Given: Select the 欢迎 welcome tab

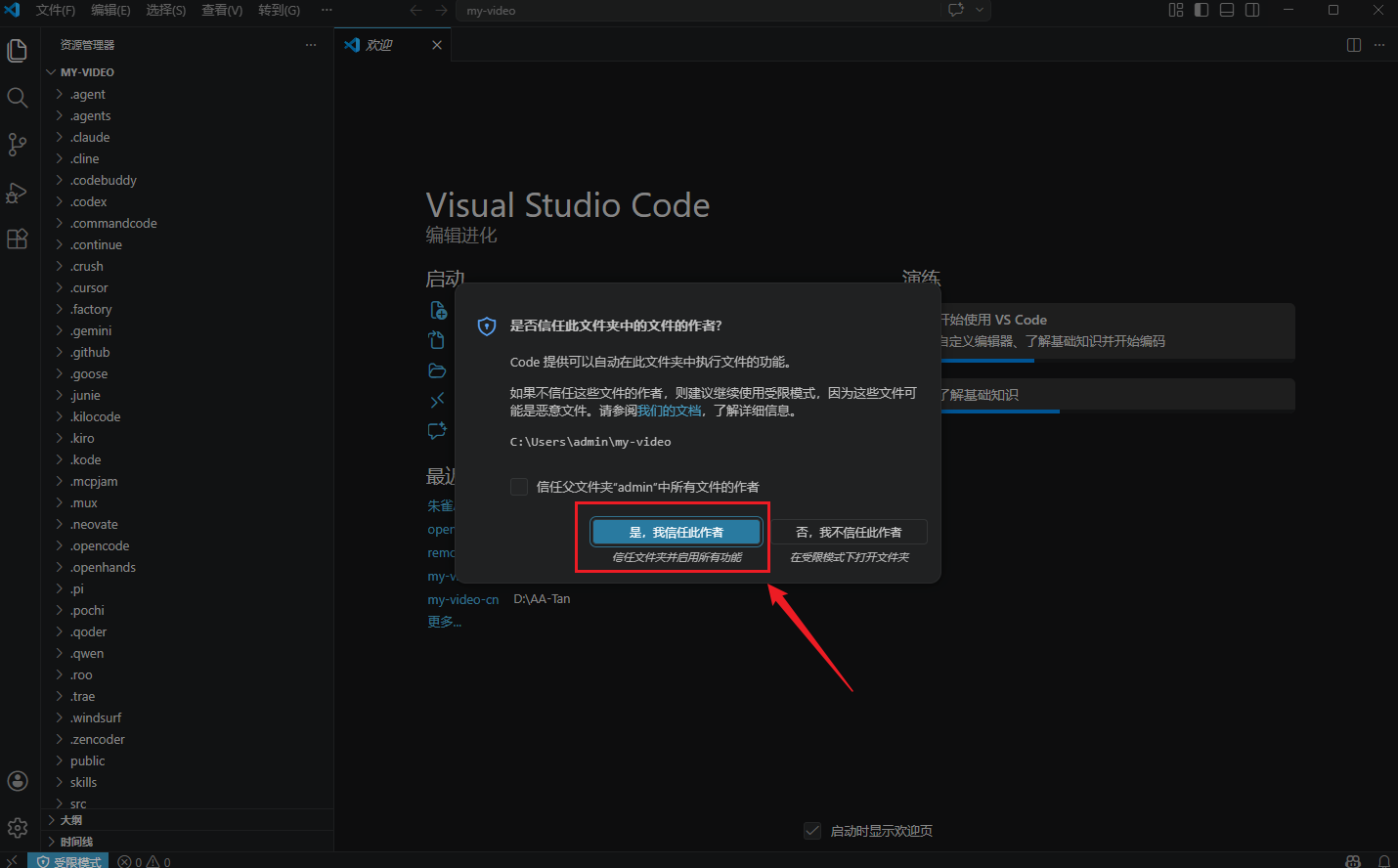Looking at the screenshot, I should pyautogui.click(x=379, y=45).
